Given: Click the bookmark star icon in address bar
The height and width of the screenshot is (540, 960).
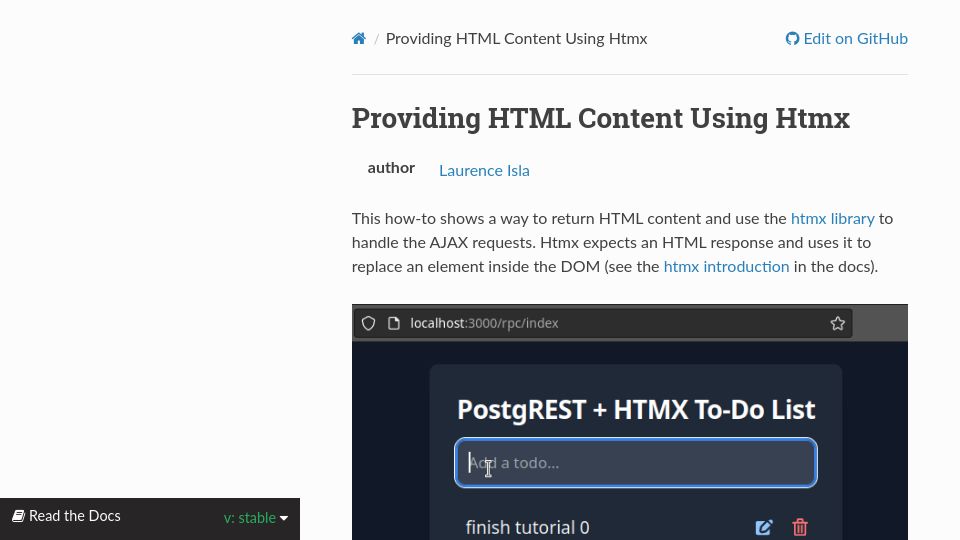Looking at the screenshot, I should pos(838,323).
